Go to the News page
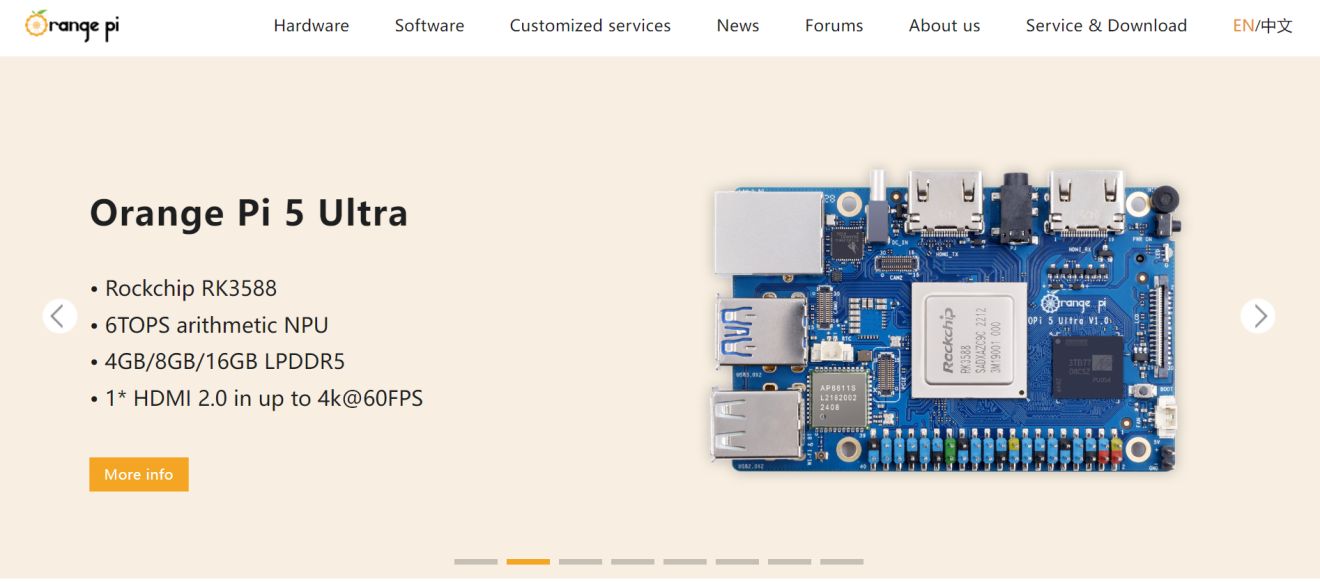This screenshot has width=1320, height=582. [738, 26]
